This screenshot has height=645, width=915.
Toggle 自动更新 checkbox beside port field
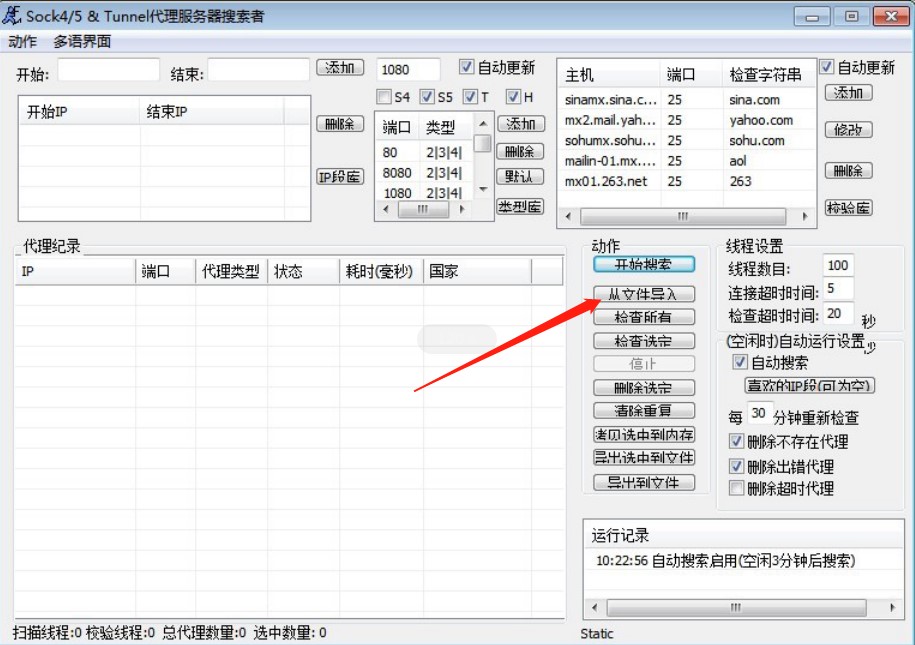(x=466, y=67)
